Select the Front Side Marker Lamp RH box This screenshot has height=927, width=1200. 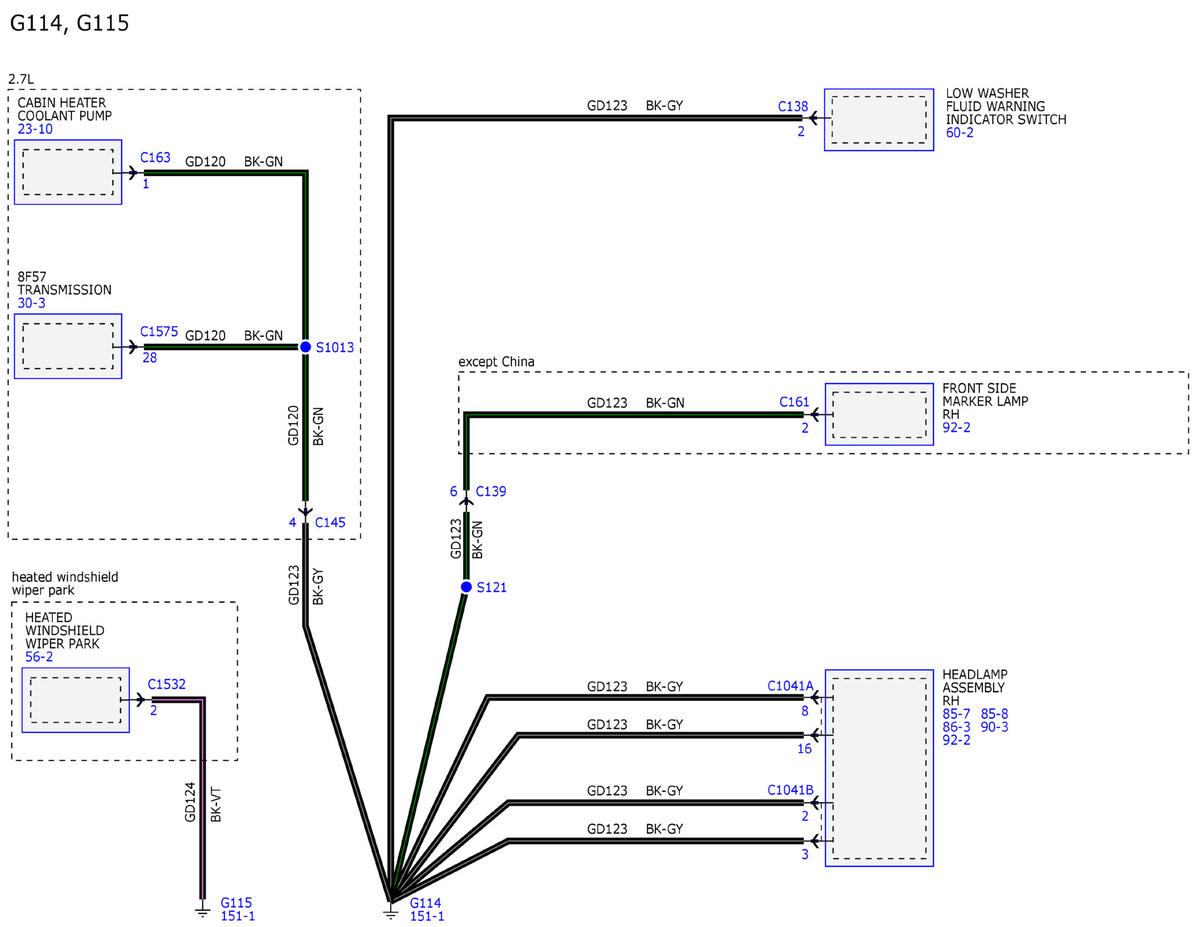pyautogui.click(x=879, y=414)
